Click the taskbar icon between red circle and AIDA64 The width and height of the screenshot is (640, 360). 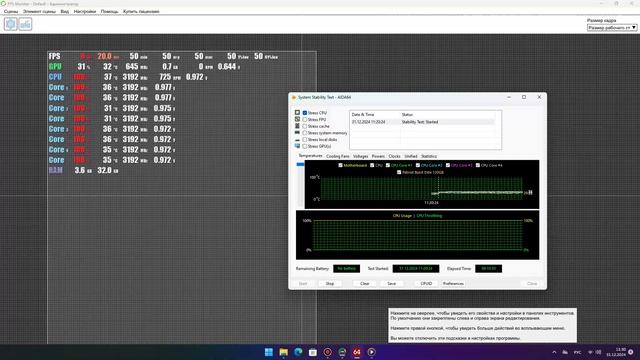(342, 352)
